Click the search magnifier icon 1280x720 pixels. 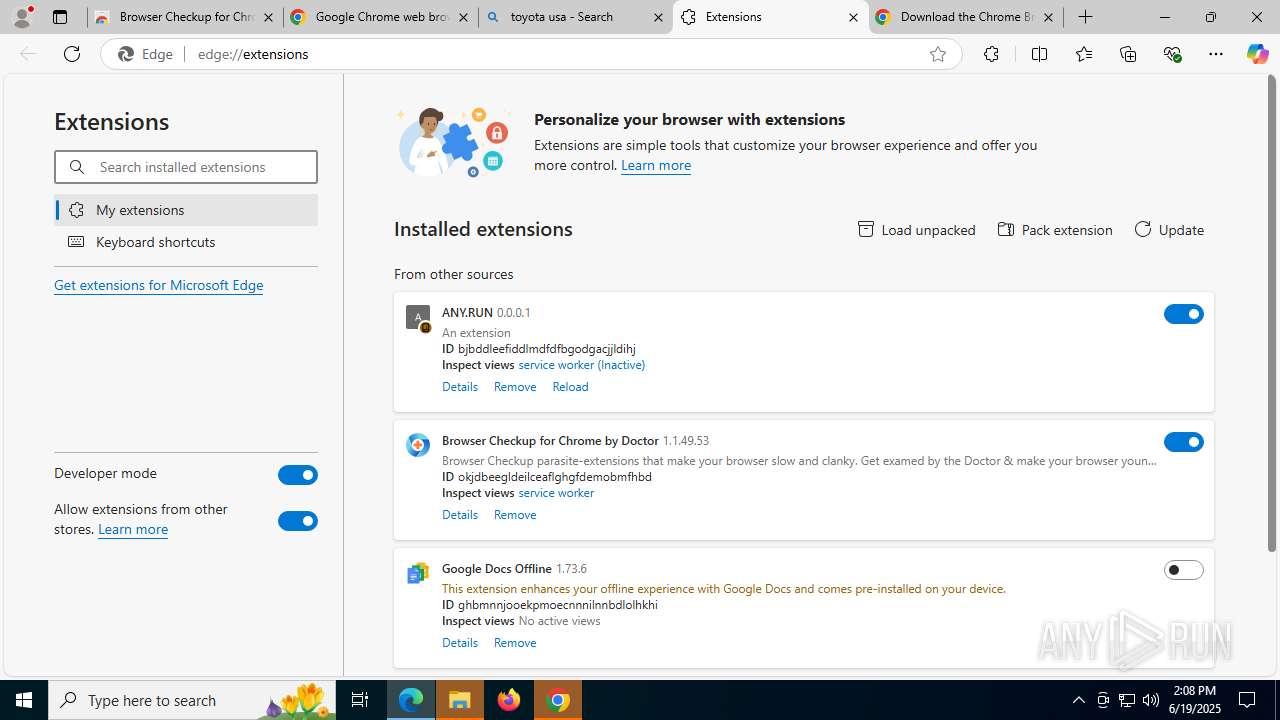pyautogui.click(x=77, y=167)
